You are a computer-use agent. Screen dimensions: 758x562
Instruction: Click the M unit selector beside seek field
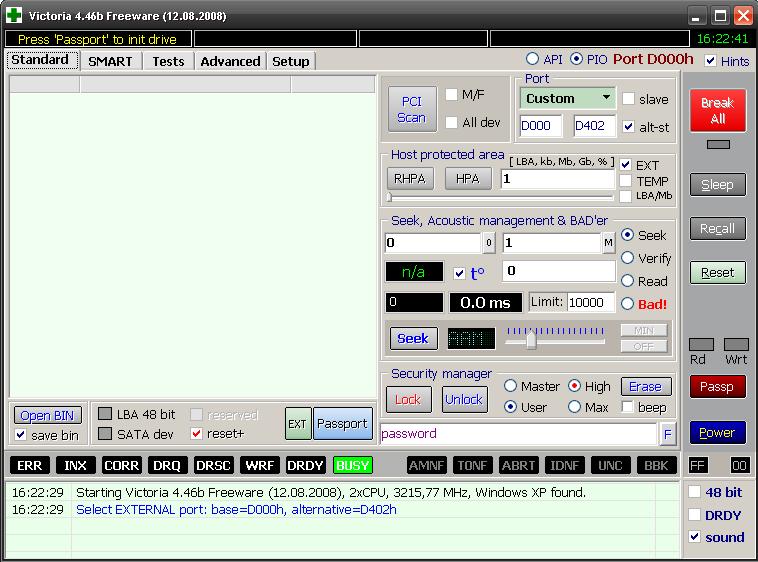[x=608, y=243]
